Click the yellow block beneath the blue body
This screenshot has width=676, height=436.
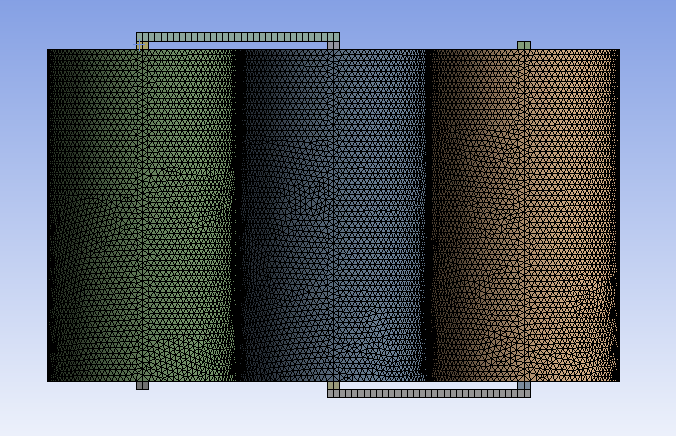[x=333, y=386]
